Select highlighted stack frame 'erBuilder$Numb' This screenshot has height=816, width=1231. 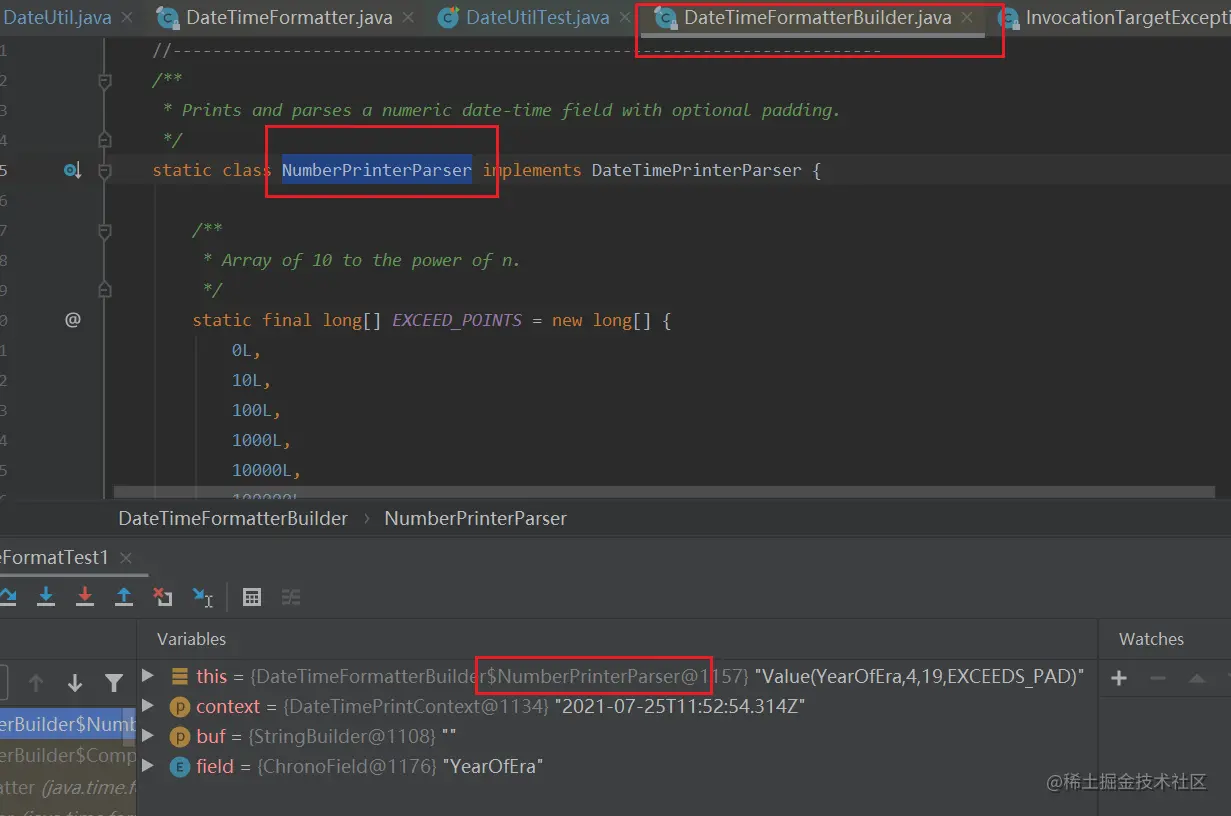click(x=68, y=724)
